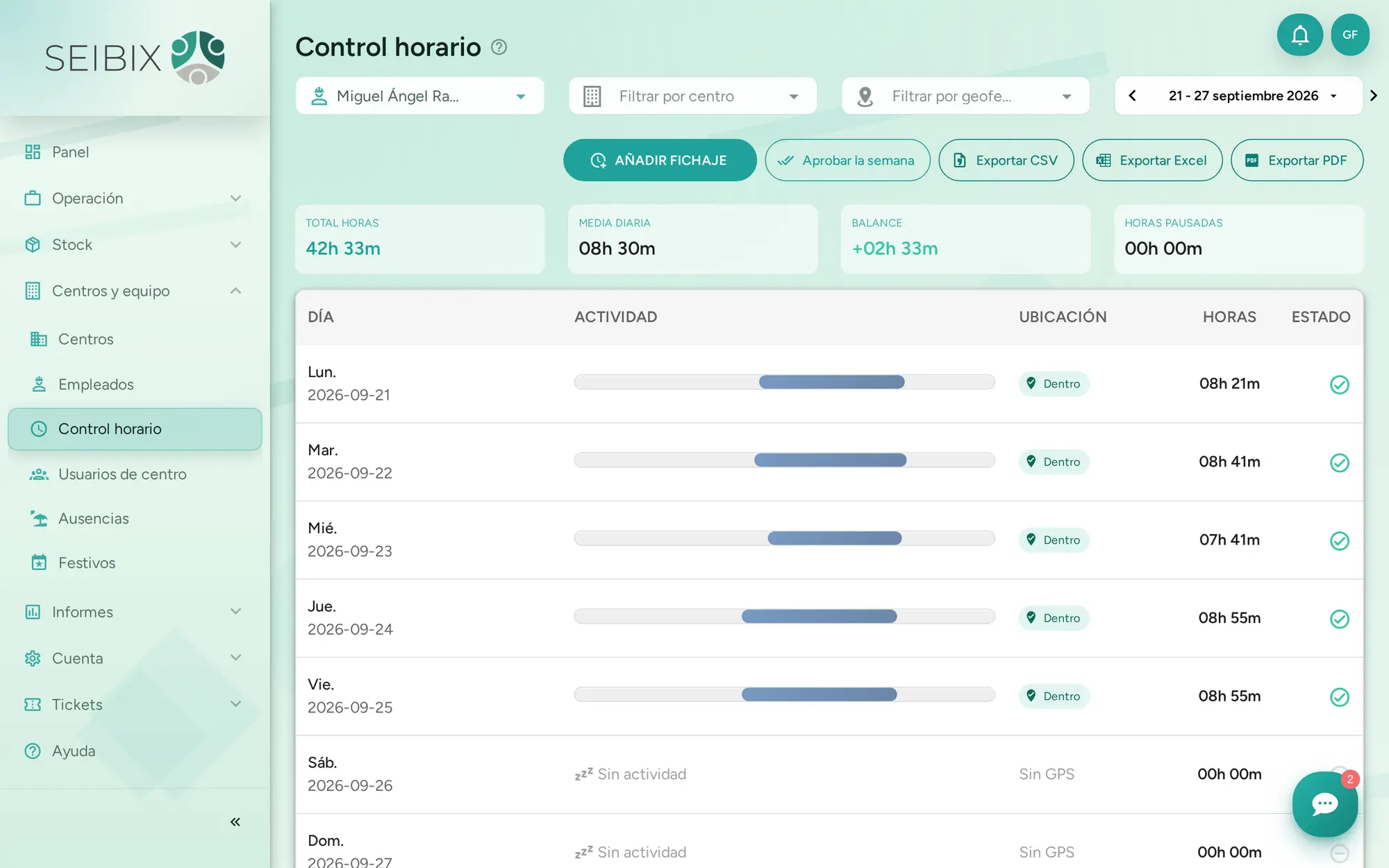
Task: Open the notifications bell
Action: pyautogui.click(x=1299, y=35)
